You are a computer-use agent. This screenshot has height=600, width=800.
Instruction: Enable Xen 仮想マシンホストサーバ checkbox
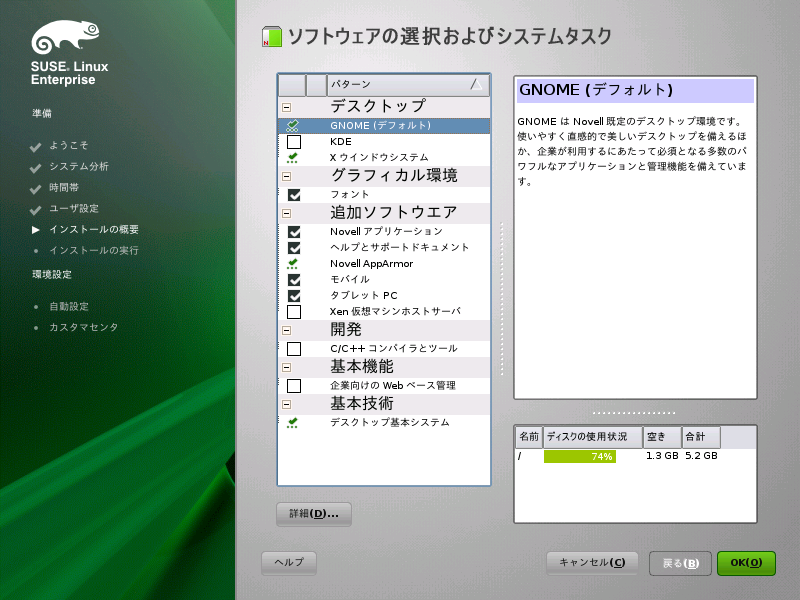click(294, 312)
